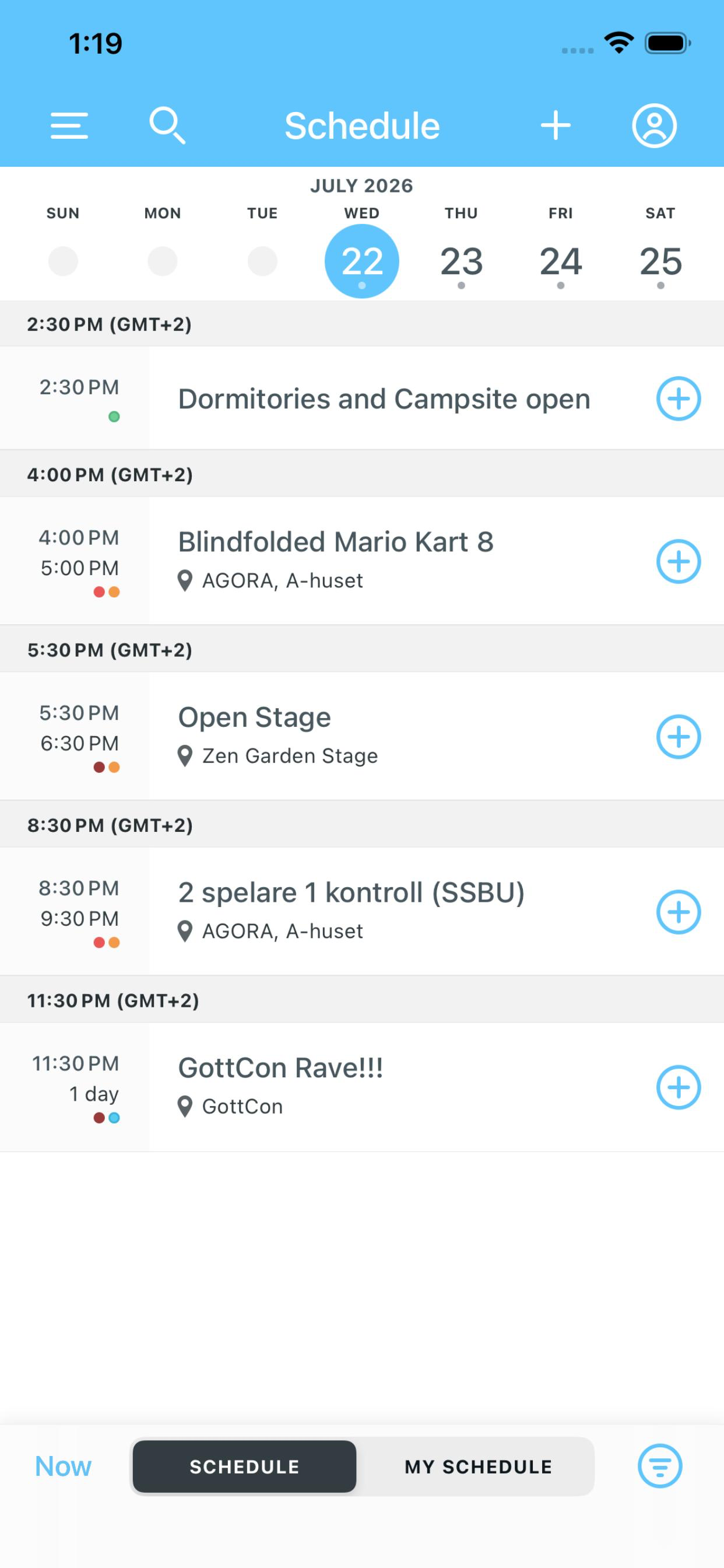
Task: Open the hamburger menu
Action: pos(69,125)
